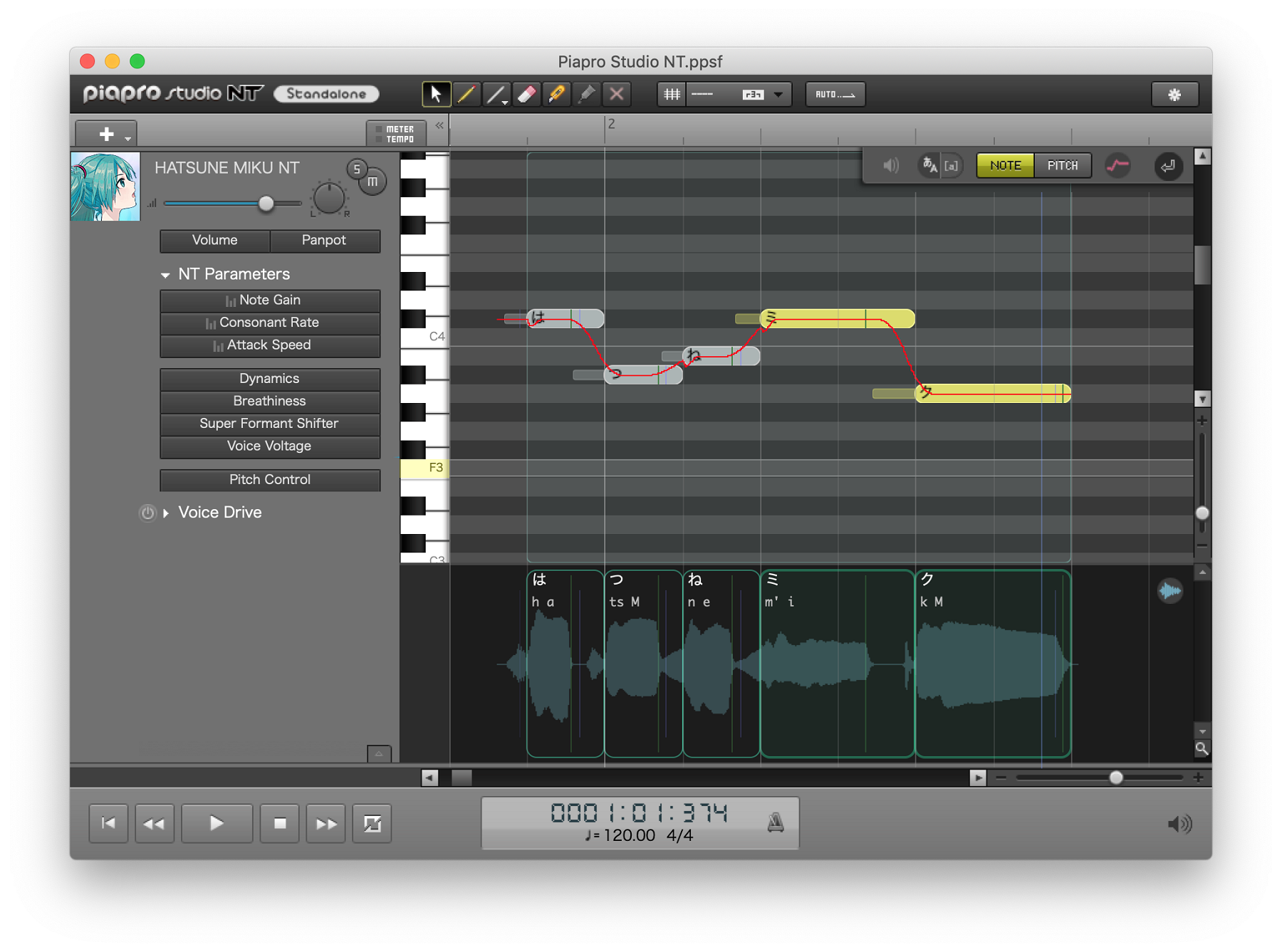
Task: Click horizontal scroll left arrow
Action: point(429,778)
